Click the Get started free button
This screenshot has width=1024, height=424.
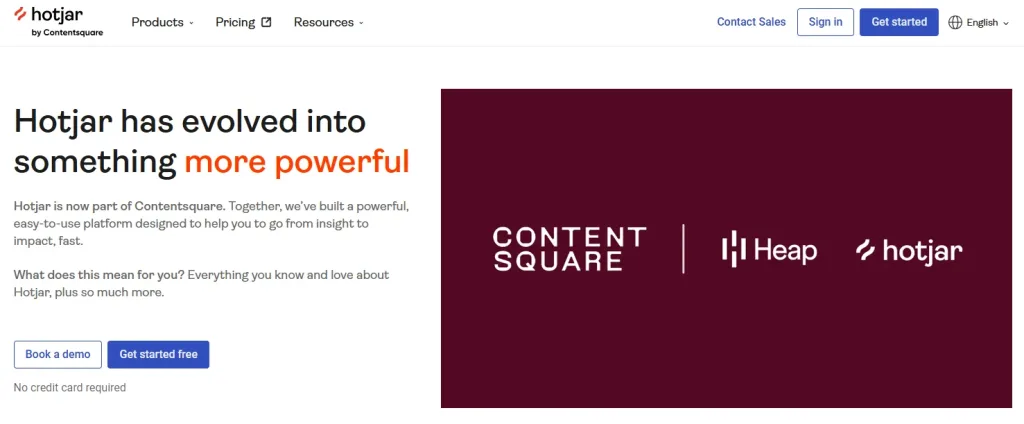click(x=158, y=354)
